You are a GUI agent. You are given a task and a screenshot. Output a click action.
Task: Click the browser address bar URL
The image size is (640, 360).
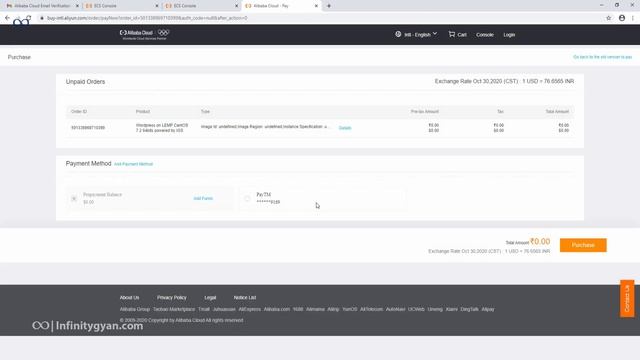147,18
